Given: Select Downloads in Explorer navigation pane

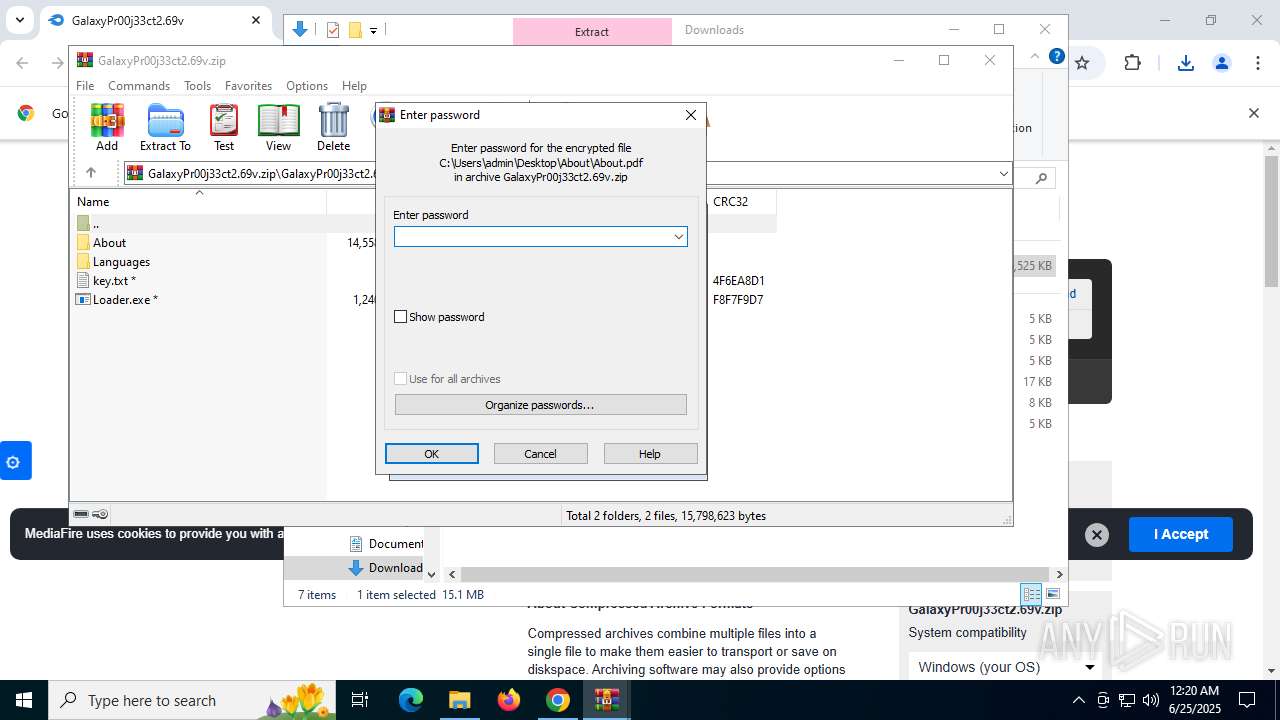Looking at the screenshot, I should (x=386, y=568).
